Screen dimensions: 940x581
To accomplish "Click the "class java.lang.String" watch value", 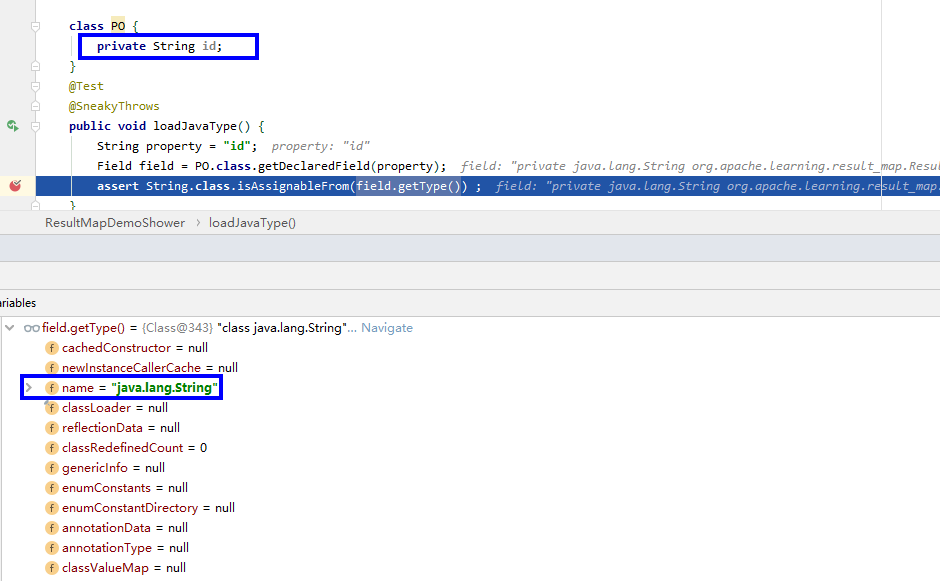I will point(282,328).
